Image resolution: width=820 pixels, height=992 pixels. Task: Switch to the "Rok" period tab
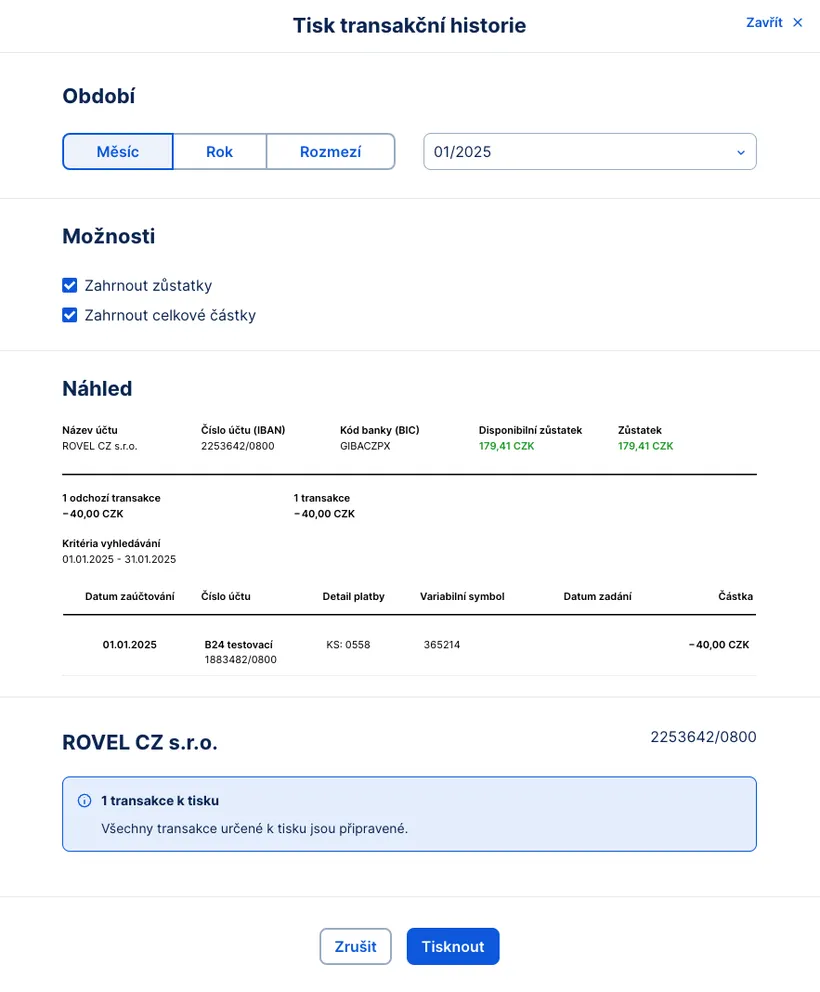pos(220,151)
